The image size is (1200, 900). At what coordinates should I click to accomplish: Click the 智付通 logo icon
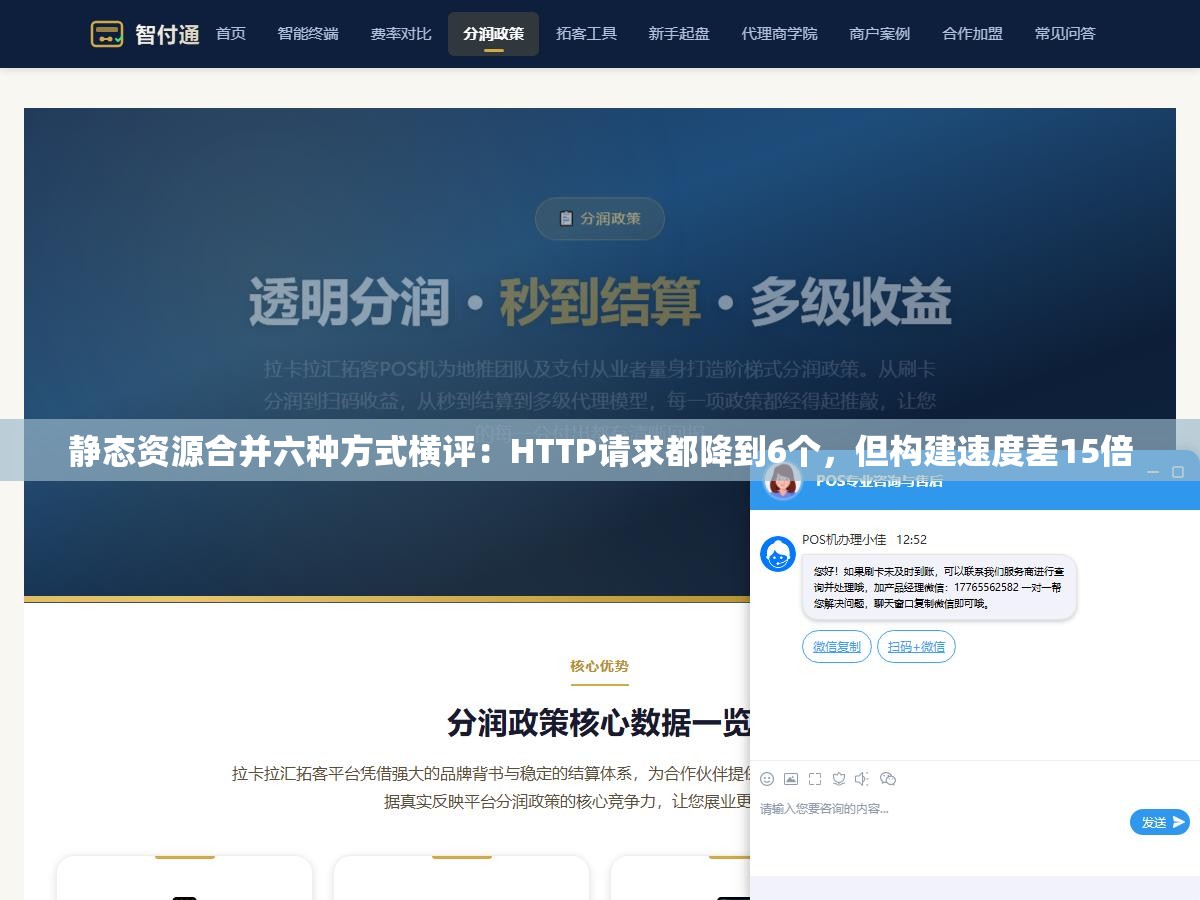click(x=107, y=34)
